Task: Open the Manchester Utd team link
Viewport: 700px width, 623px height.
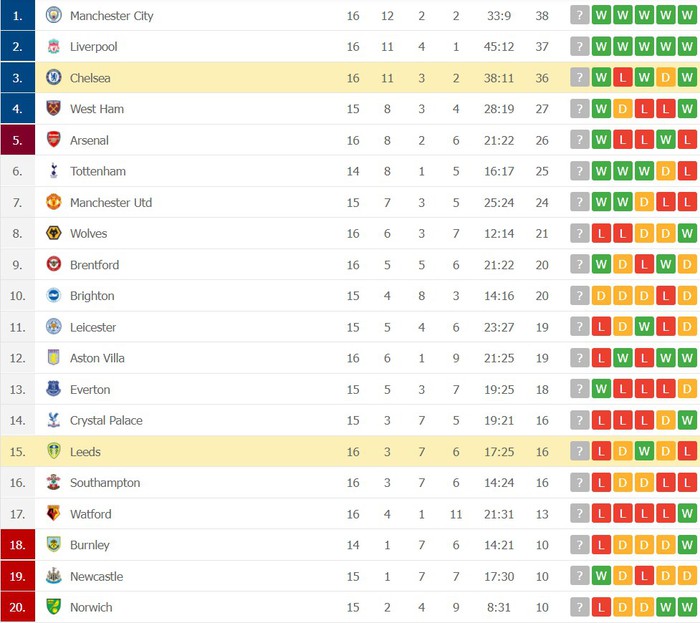Action: click(111, 203)
